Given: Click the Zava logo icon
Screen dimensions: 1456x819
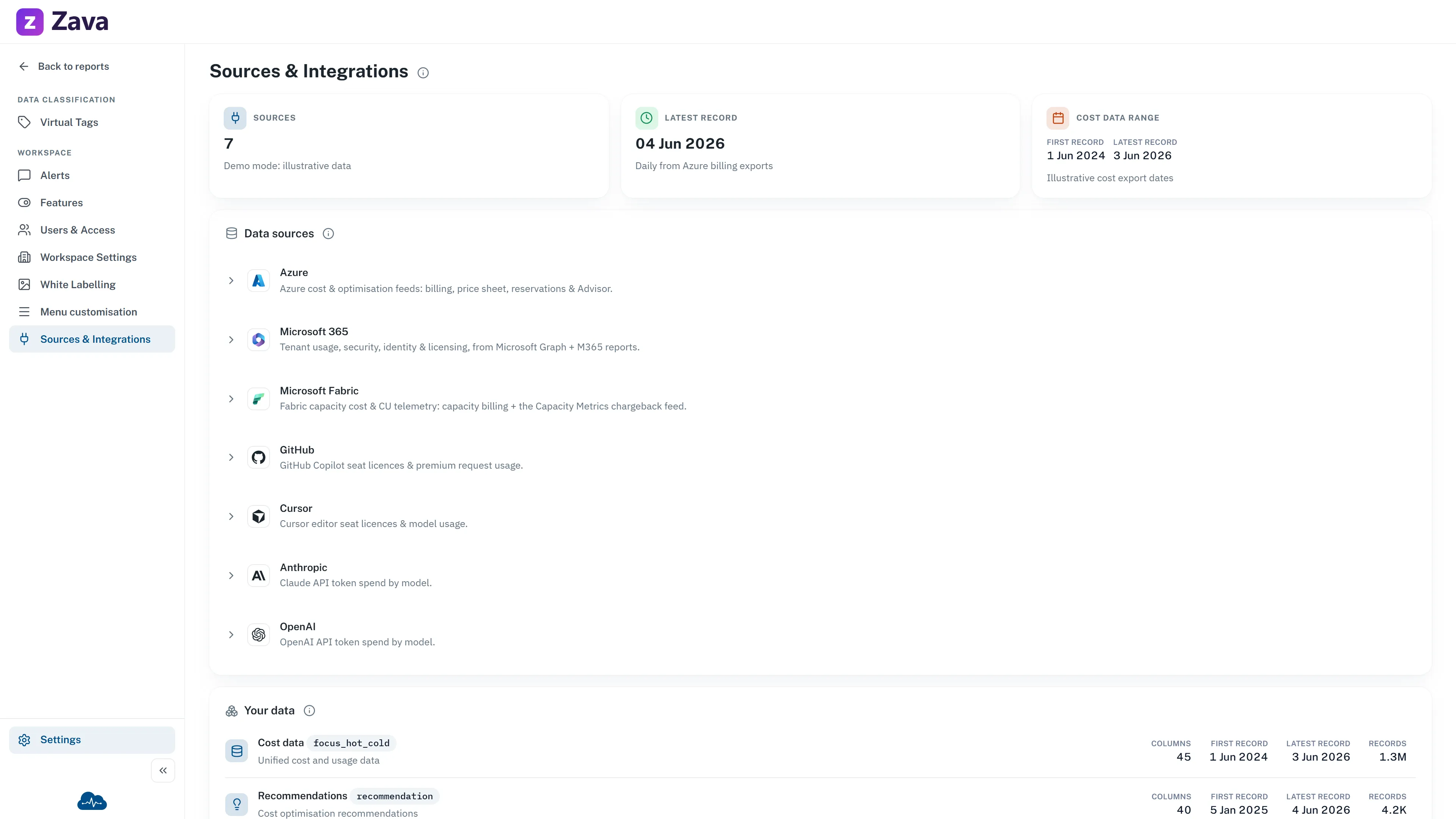Looking at the screenshot, I should (x=30, y=22).
